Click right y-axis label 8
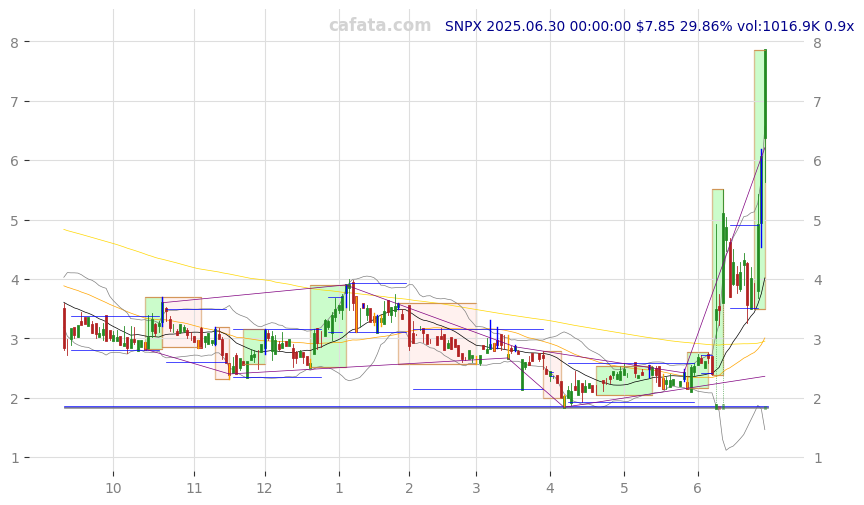 coord(817,42)
